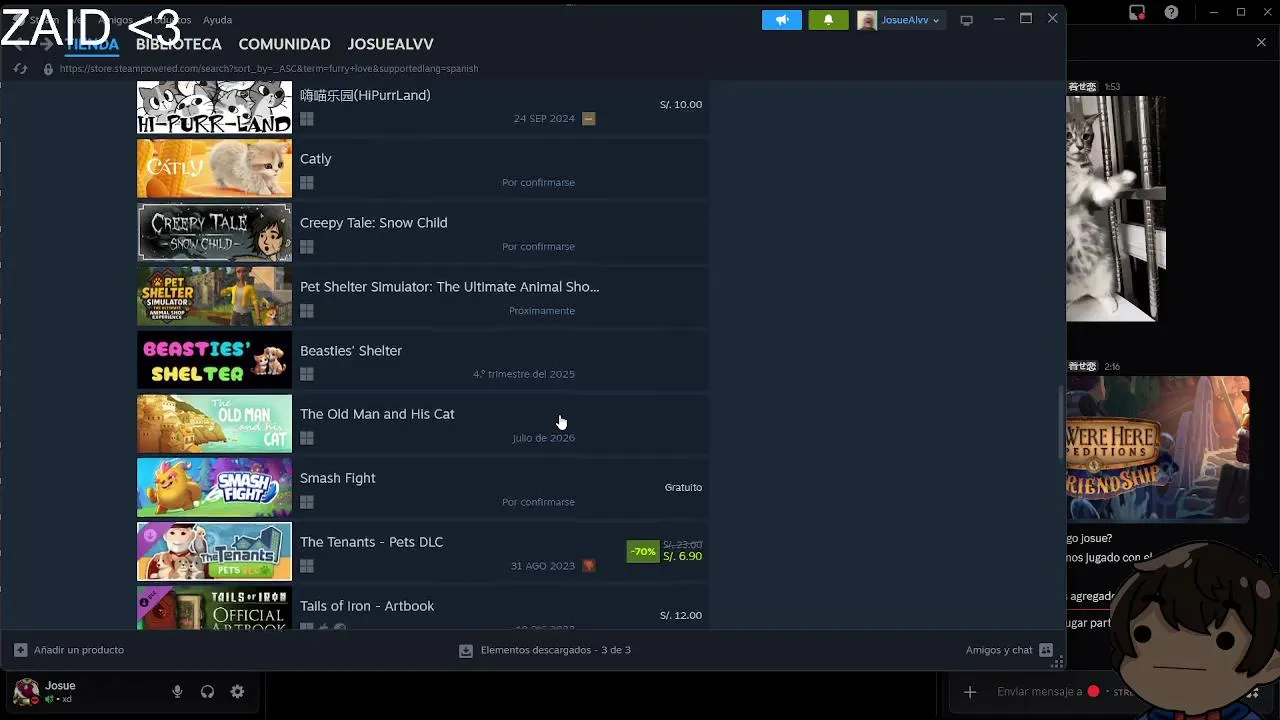The height and width of the screenshot is (720, 1280).
Task: Open the Pet Shelter Simulator result
Action: click(422, 296)
